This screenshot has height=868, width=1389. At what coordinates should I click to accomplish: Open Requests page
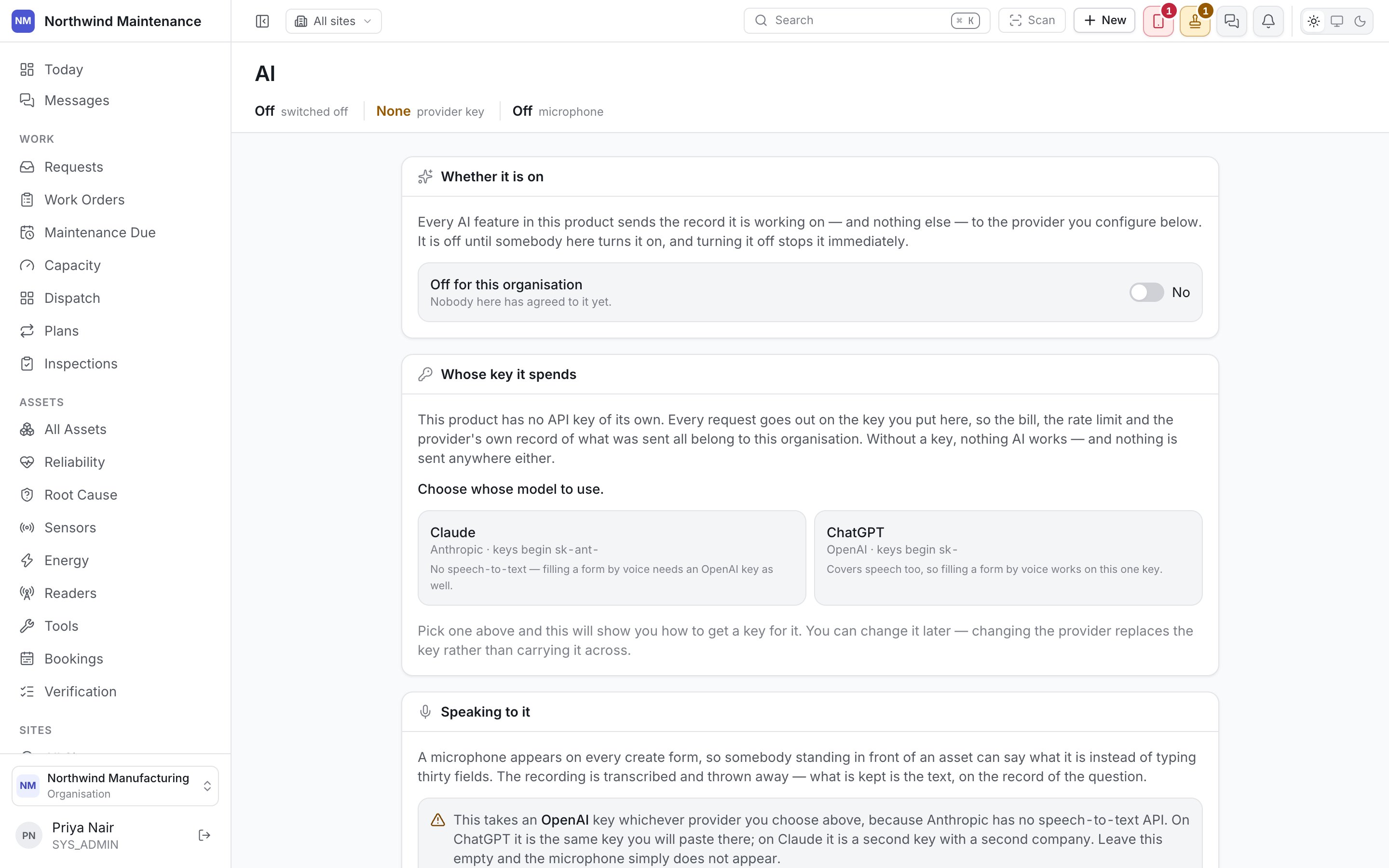pyautogui.click(x=115, y=167)
